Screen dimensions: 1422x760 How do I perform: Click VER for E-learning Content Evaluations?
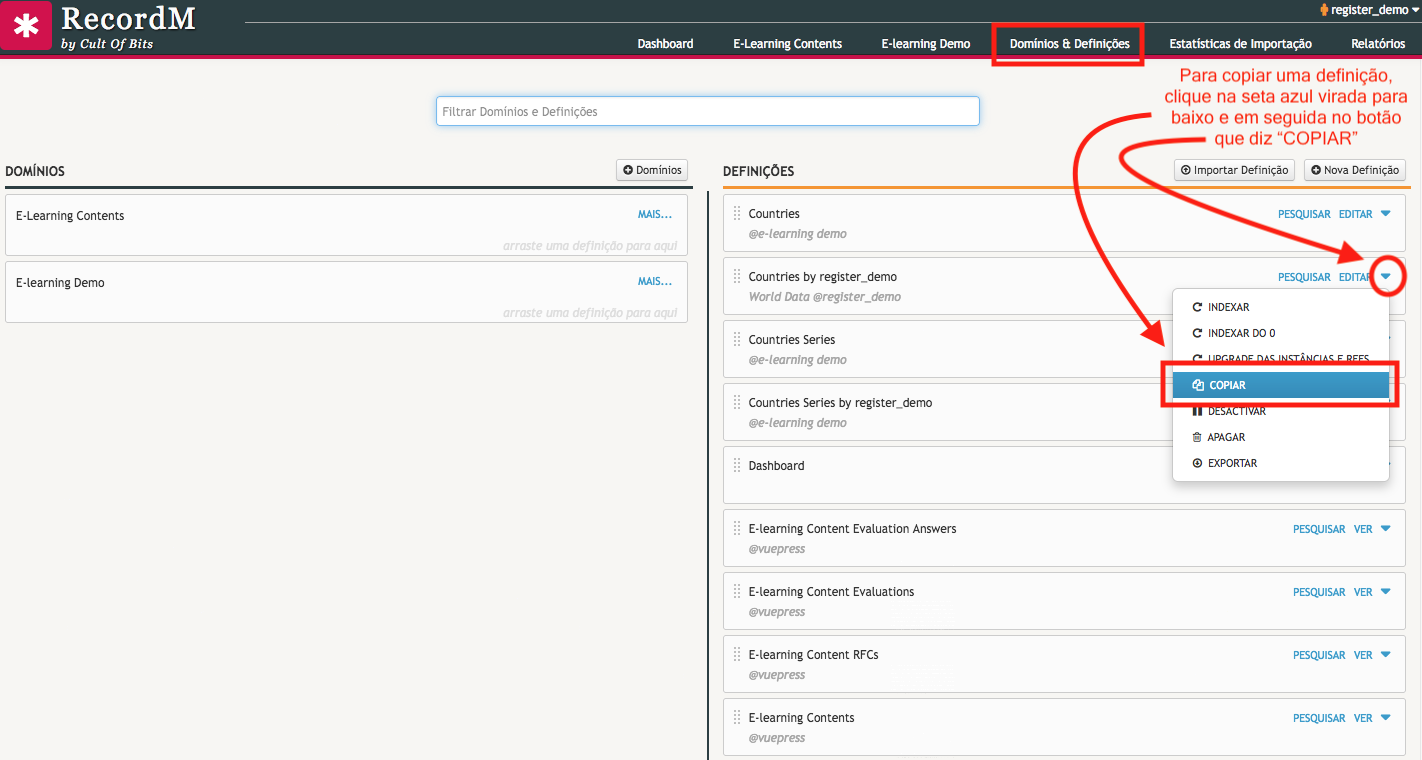1363,592
